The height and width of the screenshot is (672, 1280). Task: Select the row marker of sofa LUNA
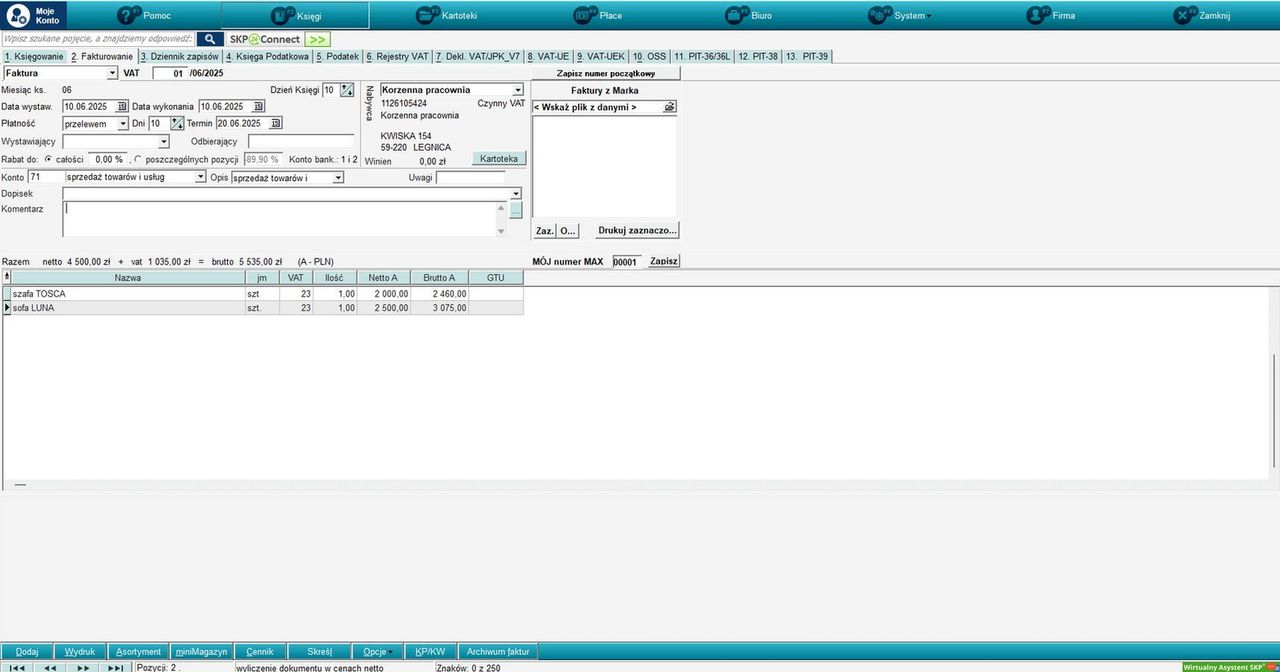pyautogui.click(x=6, y=308)
